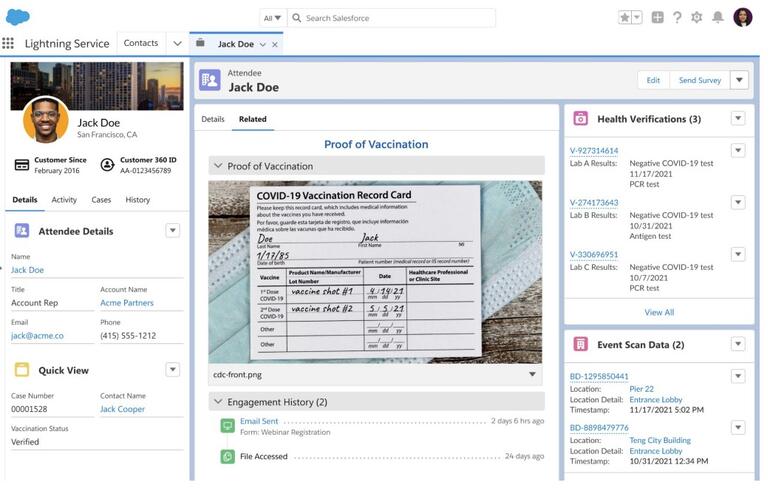Open the Pier 22 location link
The height and width of the screenshot is (488, 770).
point(641,389)
